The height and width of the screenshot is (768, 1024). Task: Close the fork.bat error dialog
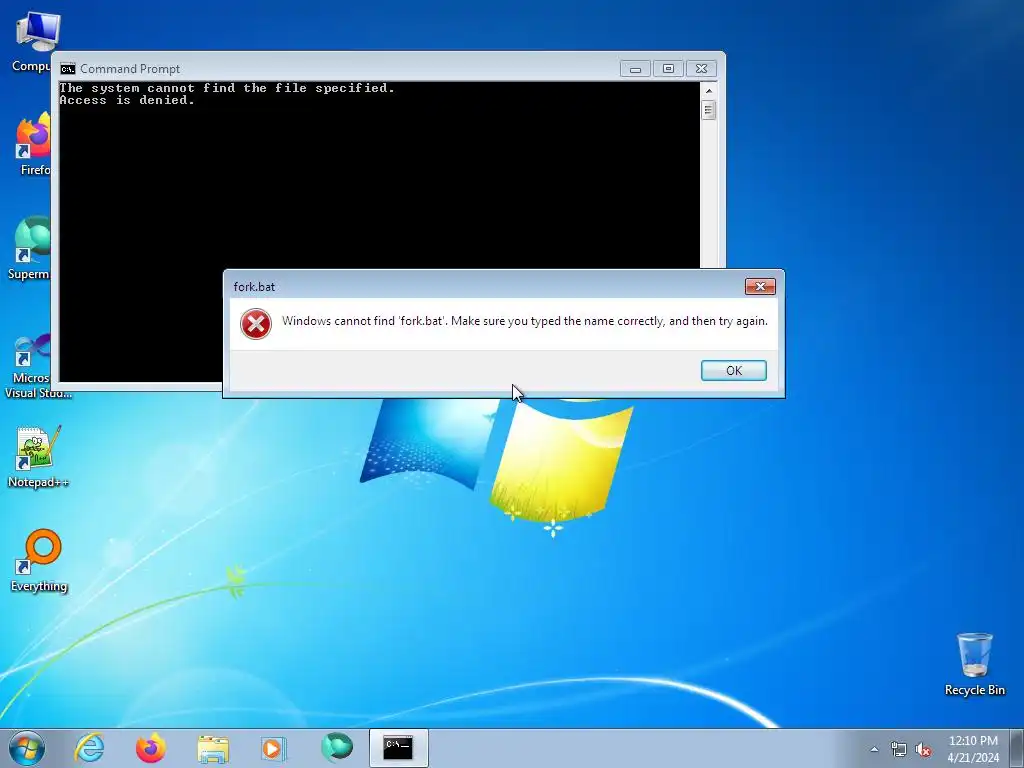click(760, 286)
